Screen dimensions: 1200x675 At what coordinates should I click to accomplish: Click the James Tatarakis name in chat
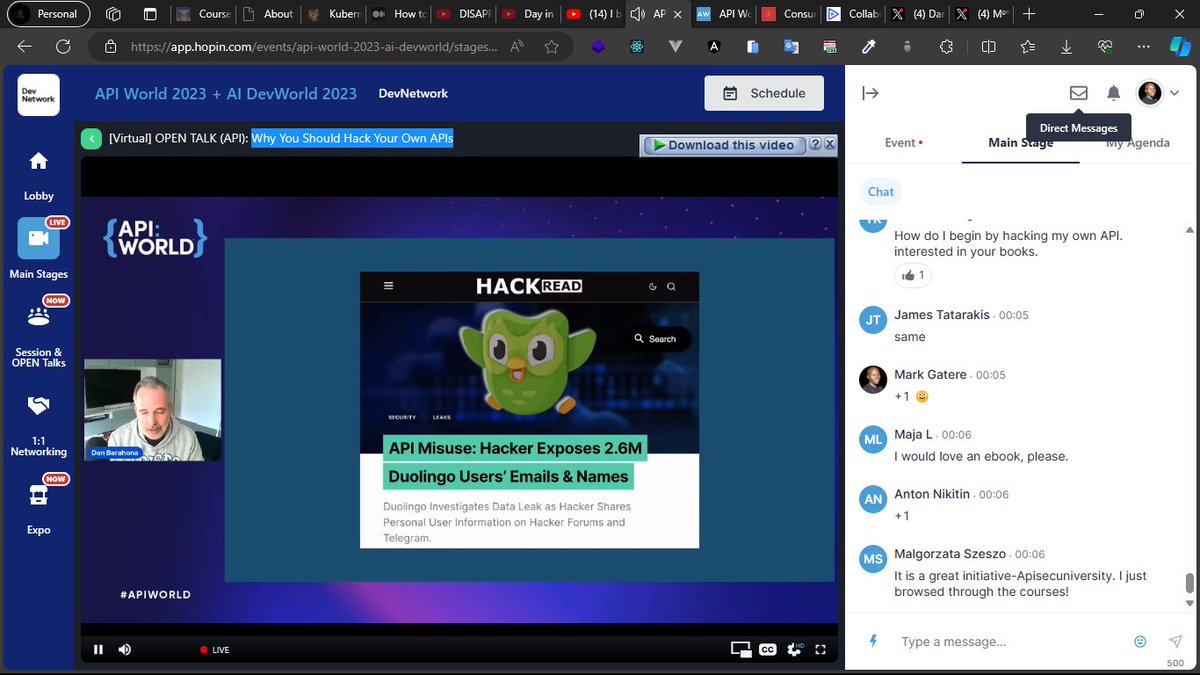(942, 315)
